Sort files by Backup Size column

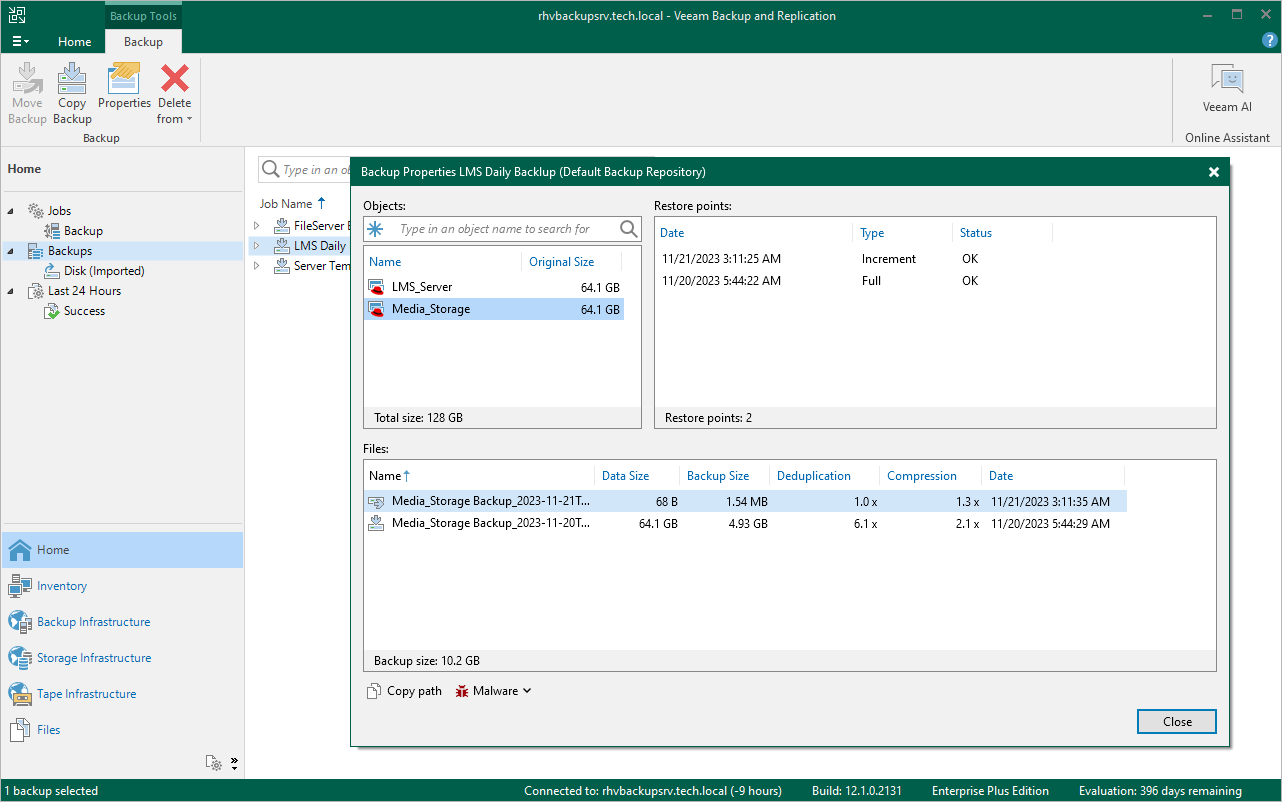[718, 476]
